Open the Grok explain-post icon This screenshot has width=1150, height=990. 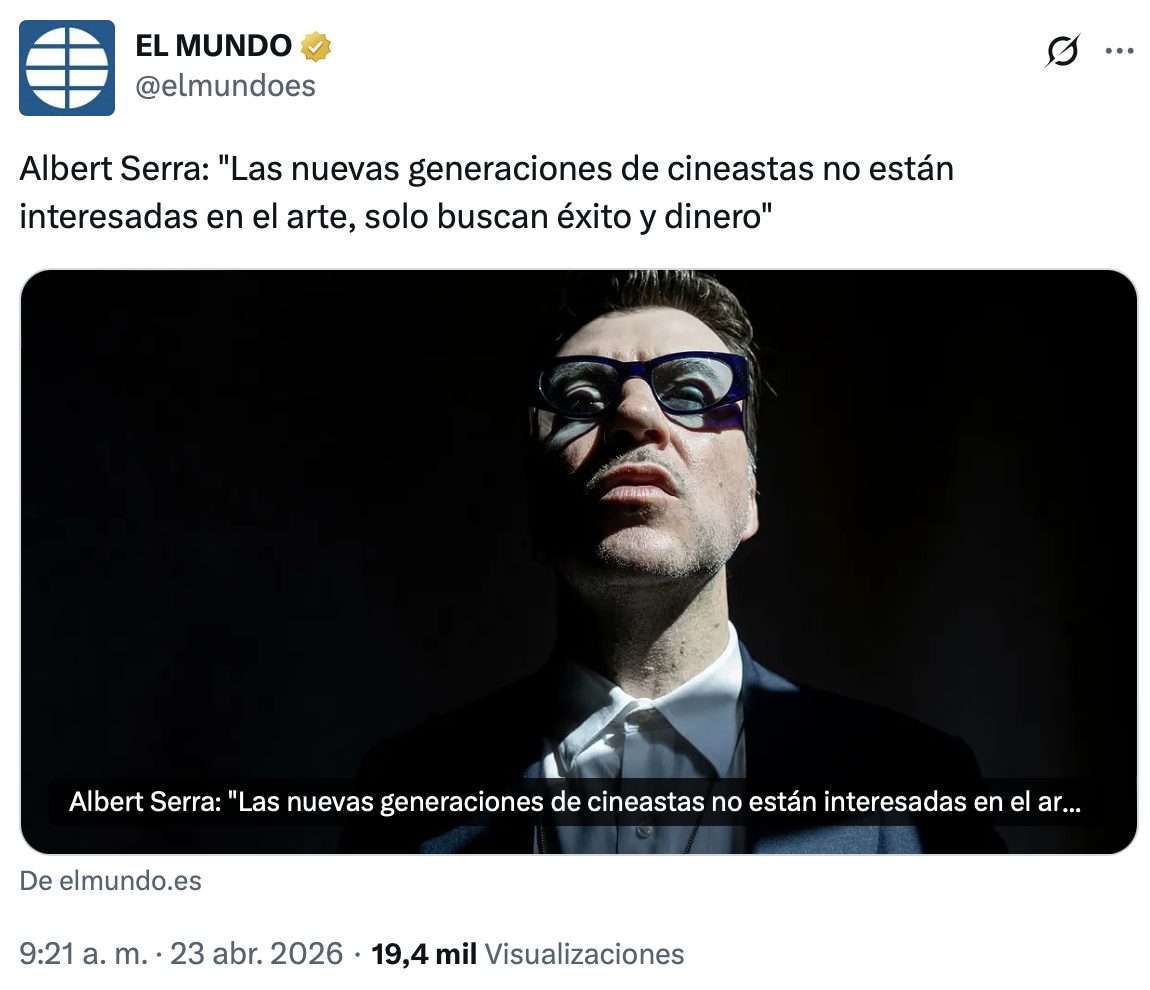[x=1063, y=51]
